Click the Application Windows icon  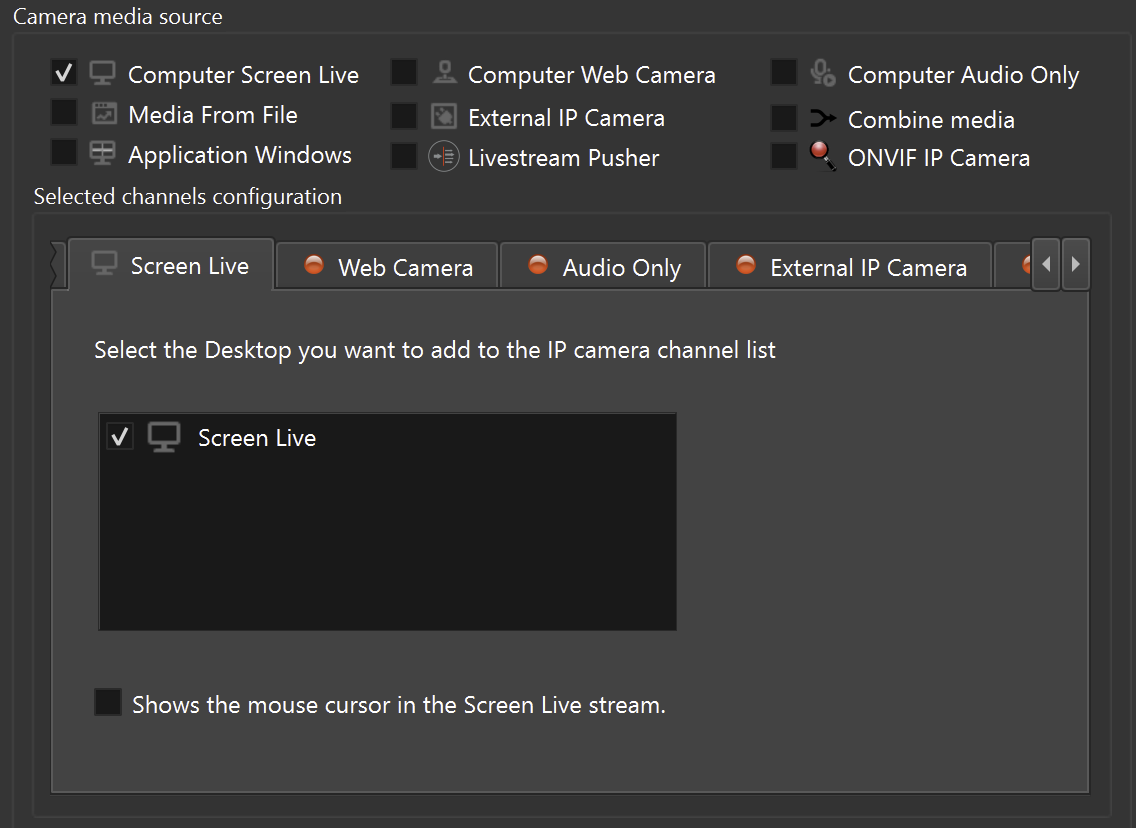tap(102, 153)
